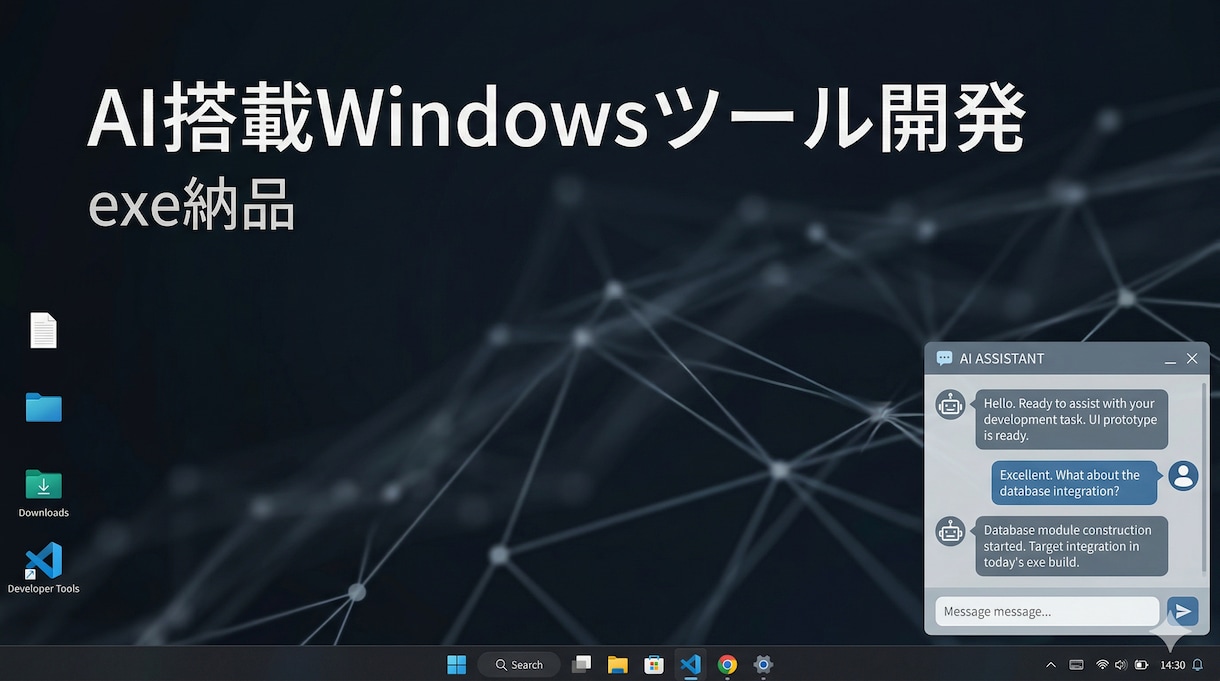Select the Developer Tools desktop shortcut
Image resolution: width=1220 pixels, height=681 pixels.
pyautogui.click(x=43, y=560)
